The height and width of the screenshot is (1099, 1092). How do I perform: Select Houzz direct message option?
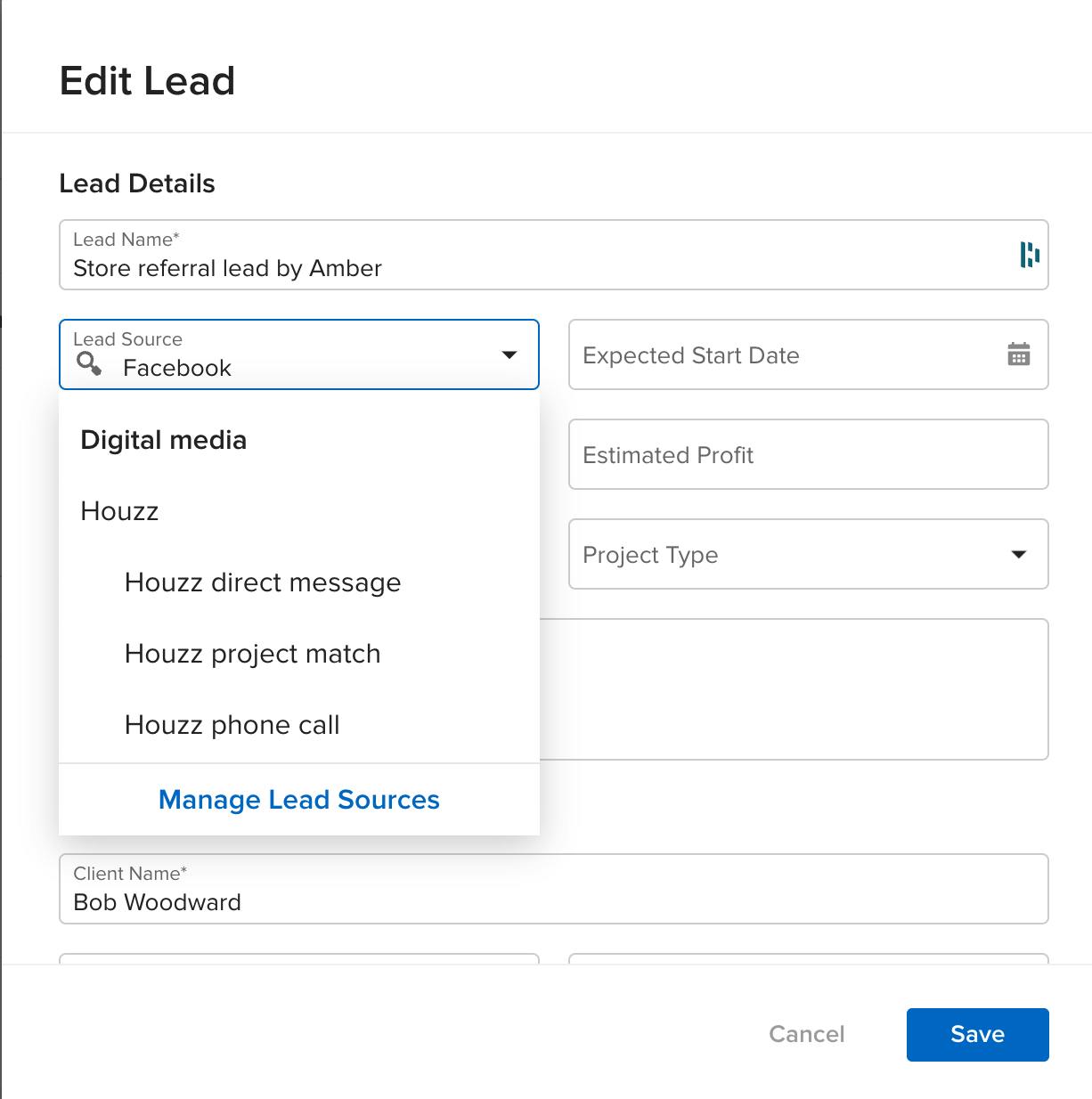[262, 582]
